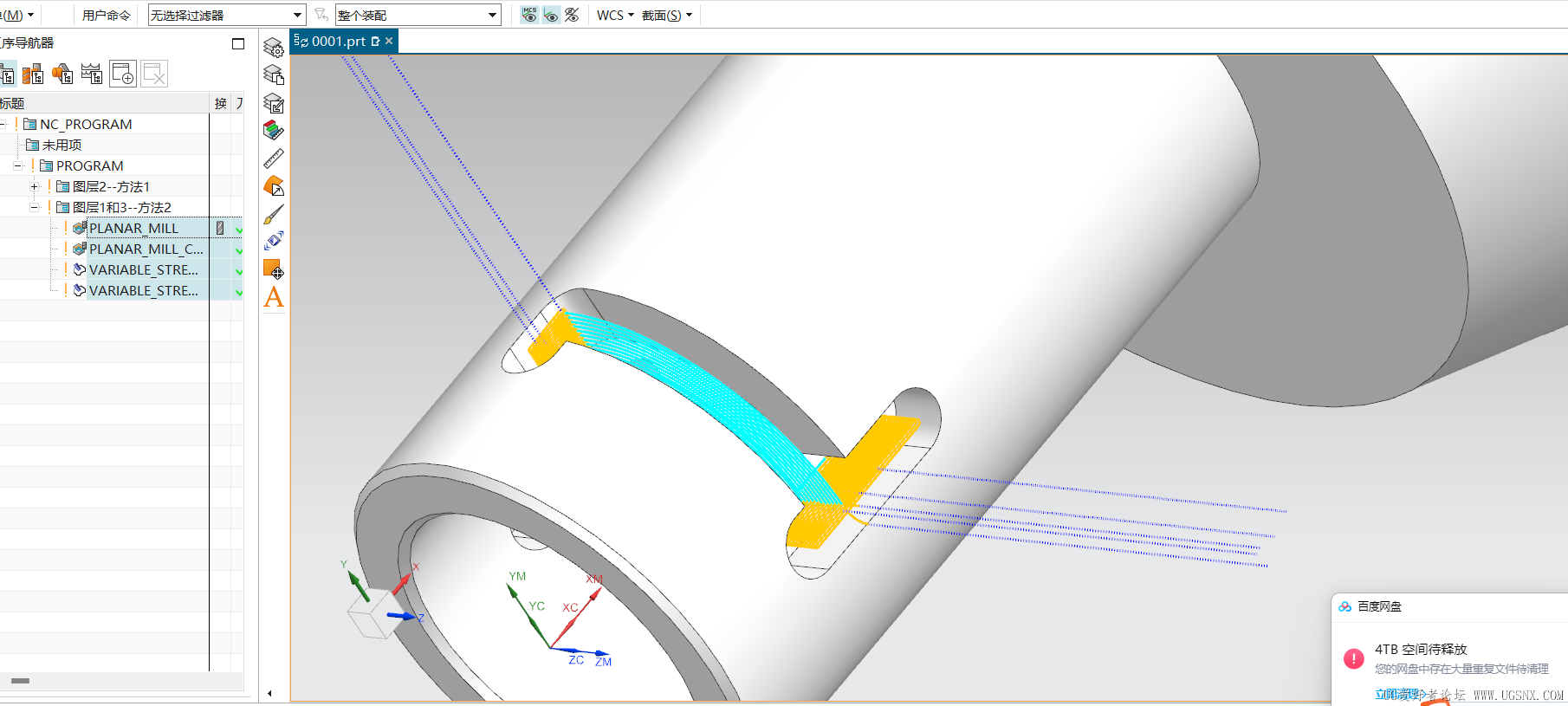
Task: Select the 图层1和3--方法2 group
Action: point(121,207)
